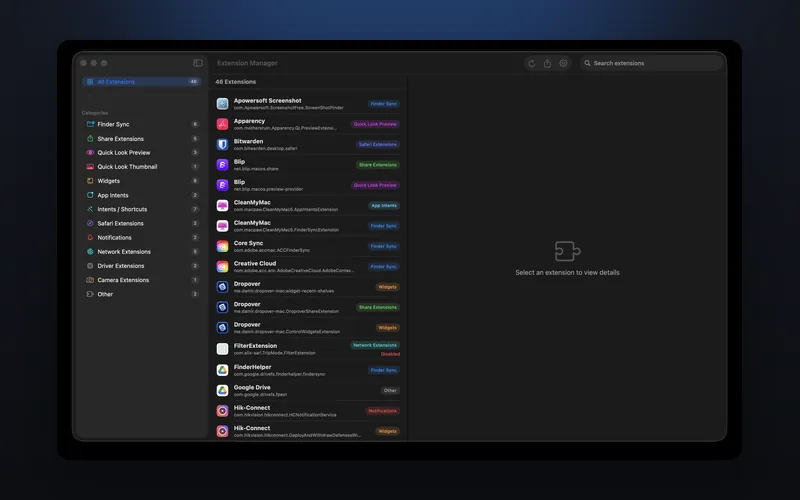Choose the Widgets category
This screenshot has height=500, width=800.
pos(141,181)
